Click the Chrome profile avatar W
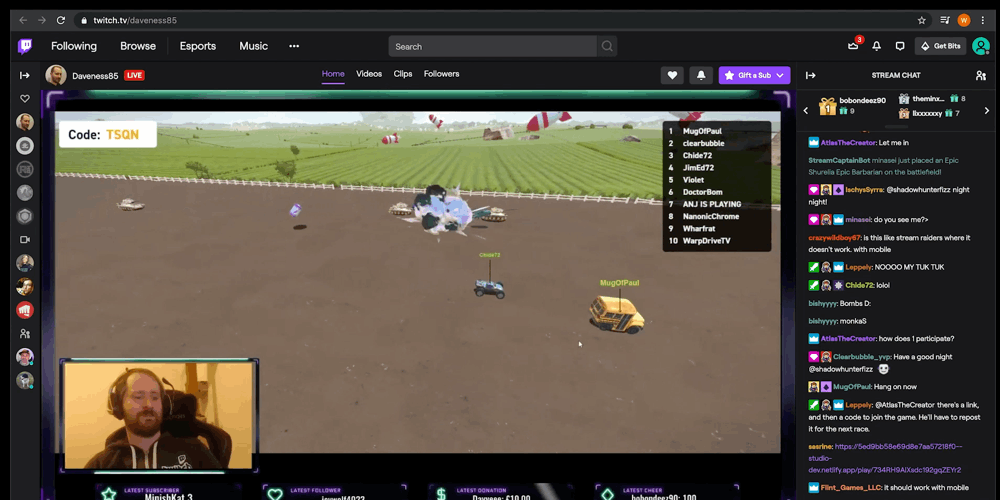This screenshot has width=1000, height=500. (x=964, y=20)
